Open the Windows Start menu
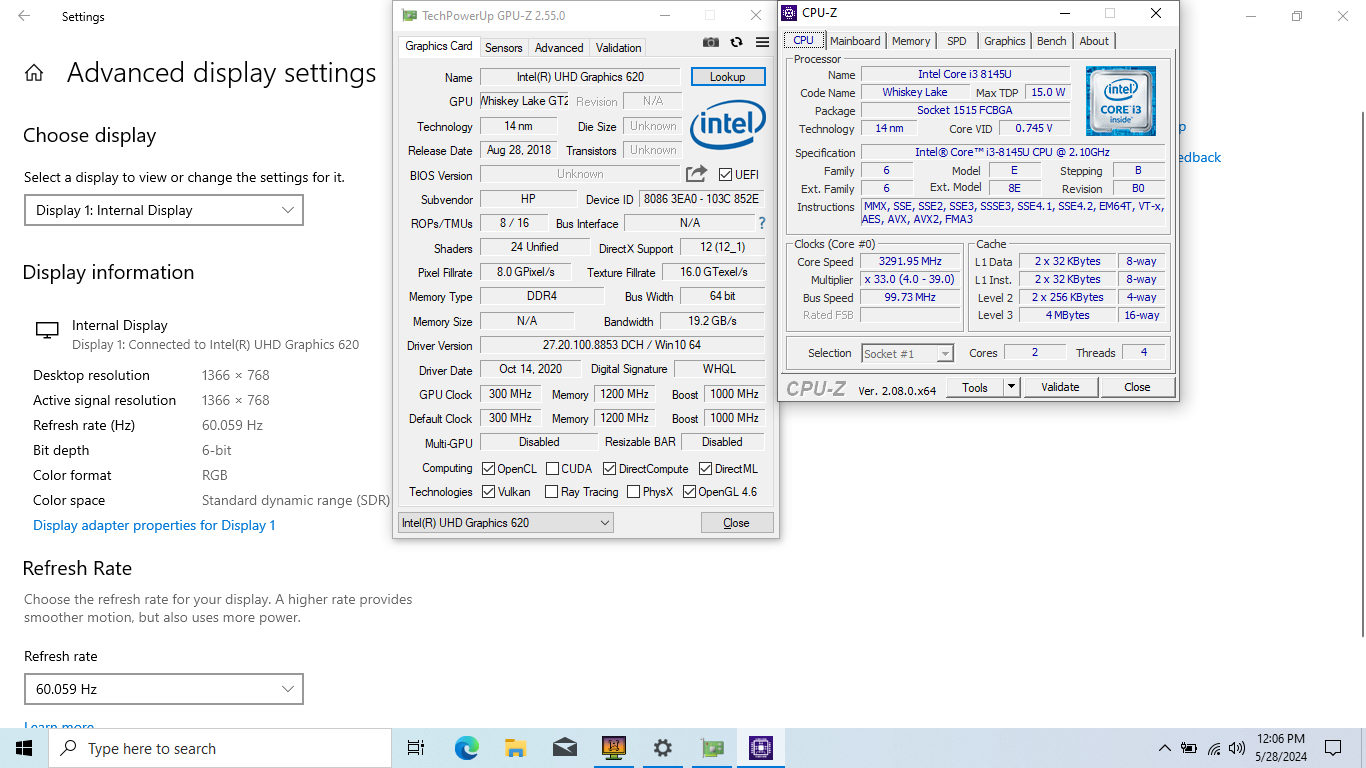Image resolution: width=1366 pixels, height=768 pixels. [x=24, y=748]
